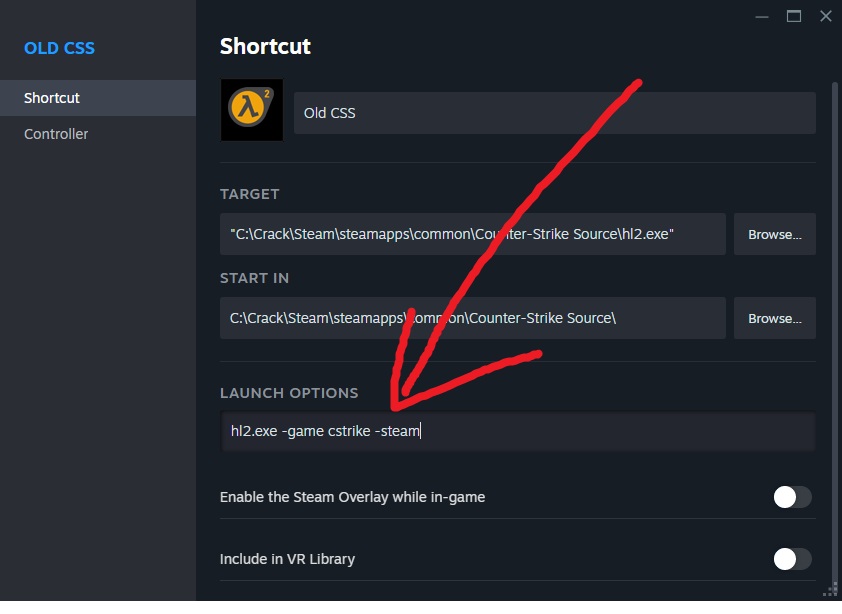Enable the Steam Overlay while in-game toggle
Image resolution: width=842 pixels, height=614 pixels.
[x=792, y=497]
